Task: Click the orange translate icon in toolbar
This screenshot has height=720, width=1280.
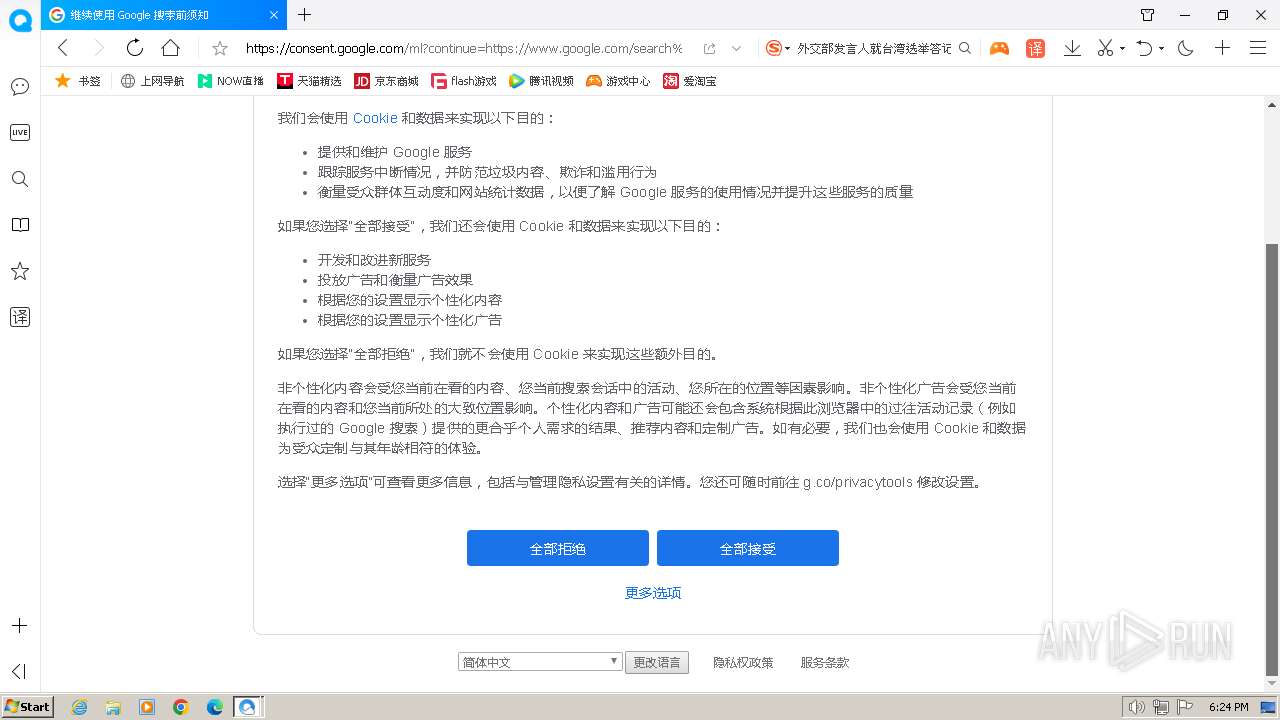Action: click(x=1035, y=48)
